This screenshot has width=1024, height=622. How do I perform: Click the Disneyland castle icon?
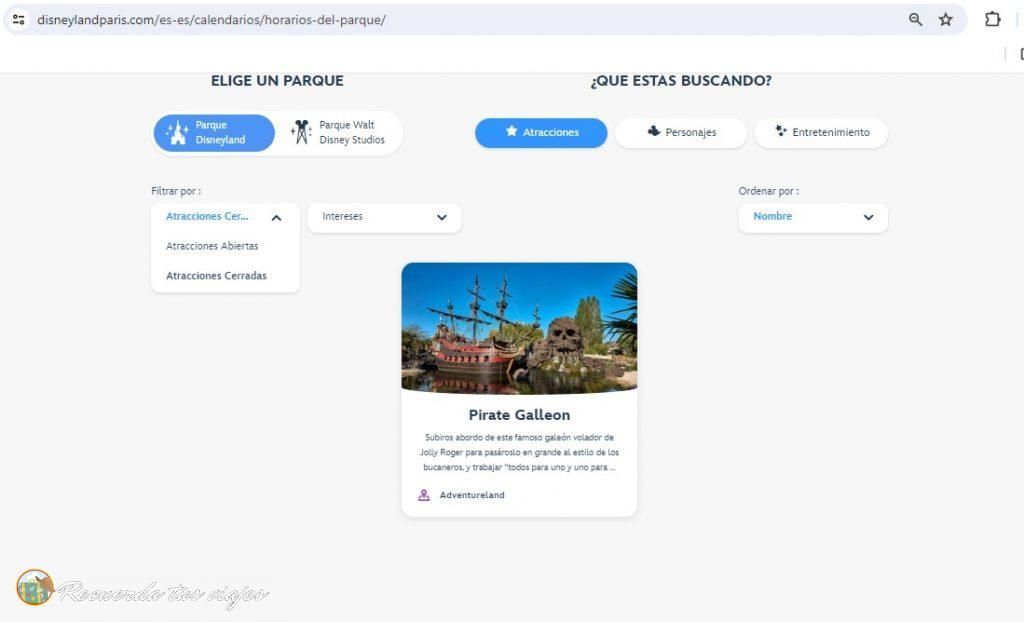click(x=177, y=132)
